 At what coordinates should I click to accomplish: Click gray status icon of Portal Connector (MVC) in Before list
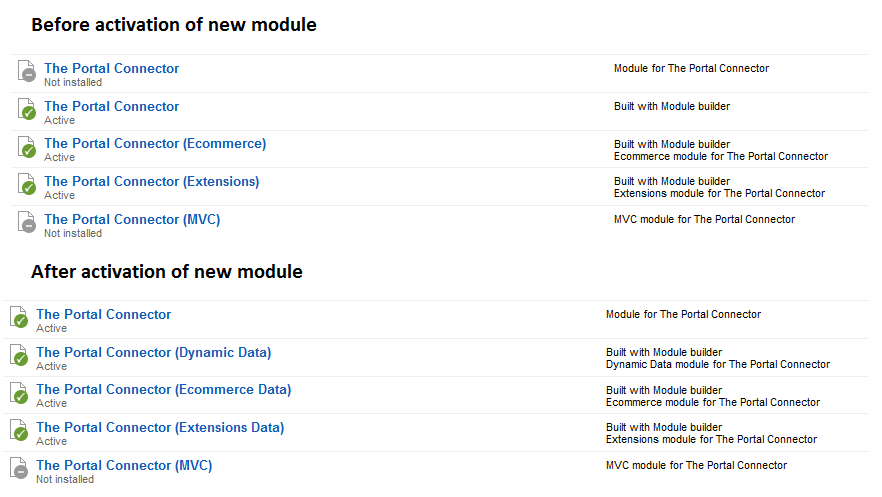[26, 222]
